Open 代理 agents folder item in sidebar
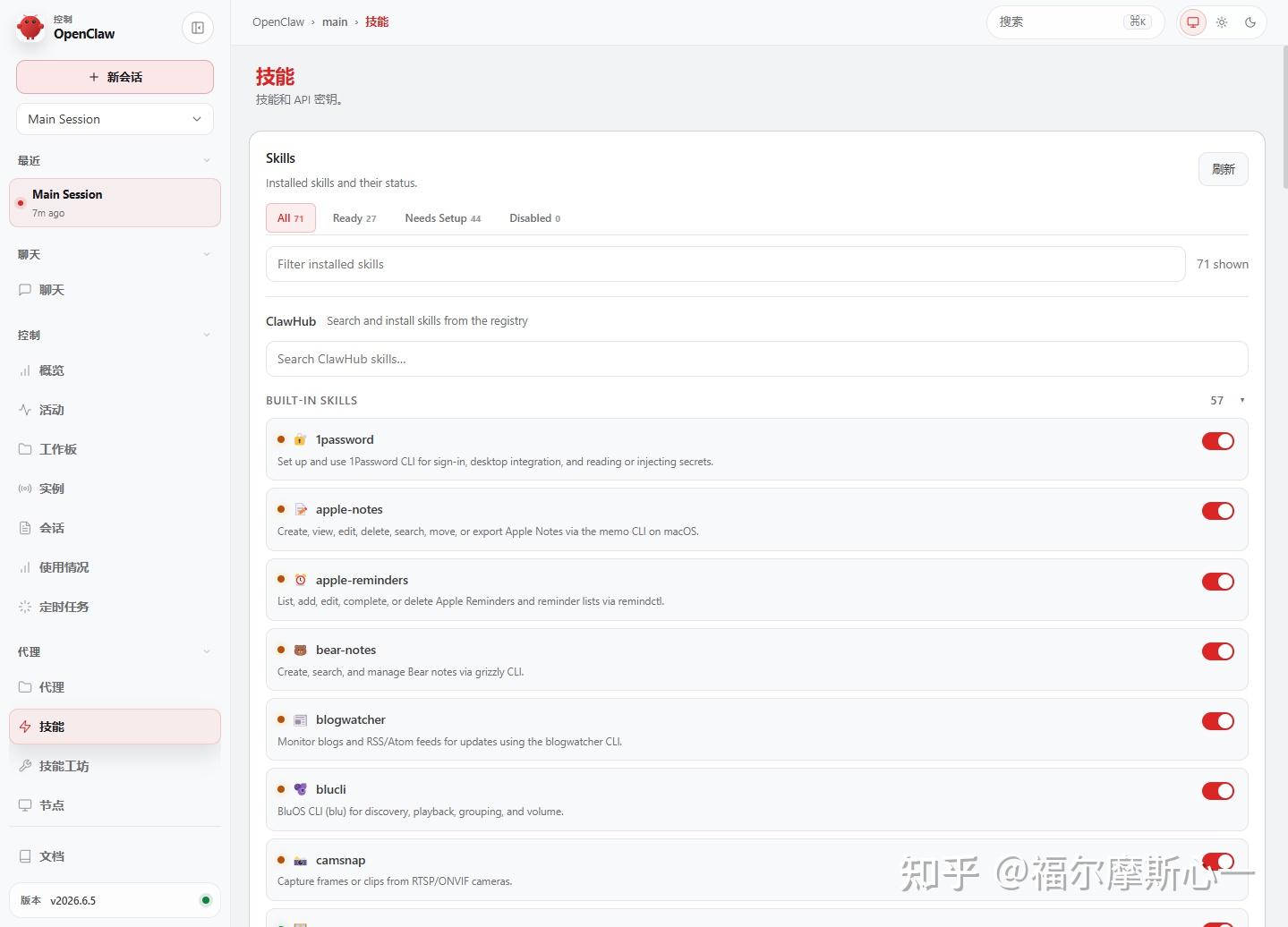 pyautogui.click(x=115, y=687)
